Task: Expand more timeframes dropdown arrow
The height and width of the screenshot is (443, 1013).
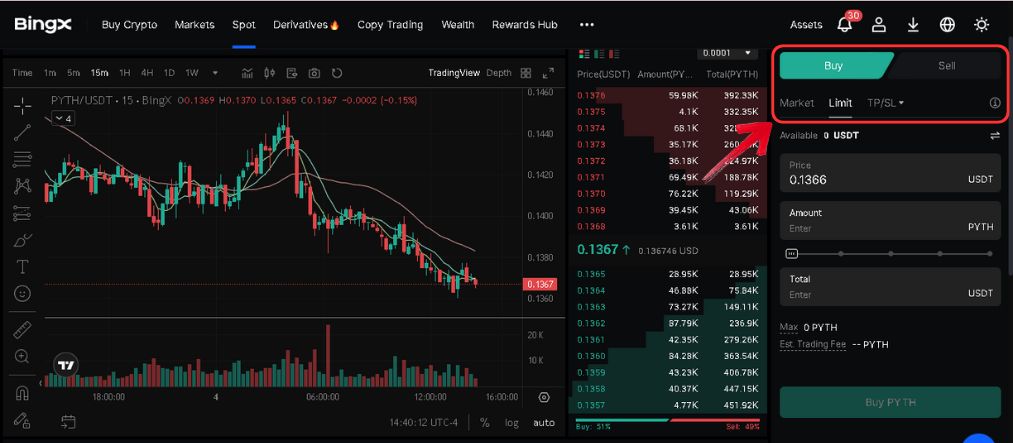Action: pos(215,73)
